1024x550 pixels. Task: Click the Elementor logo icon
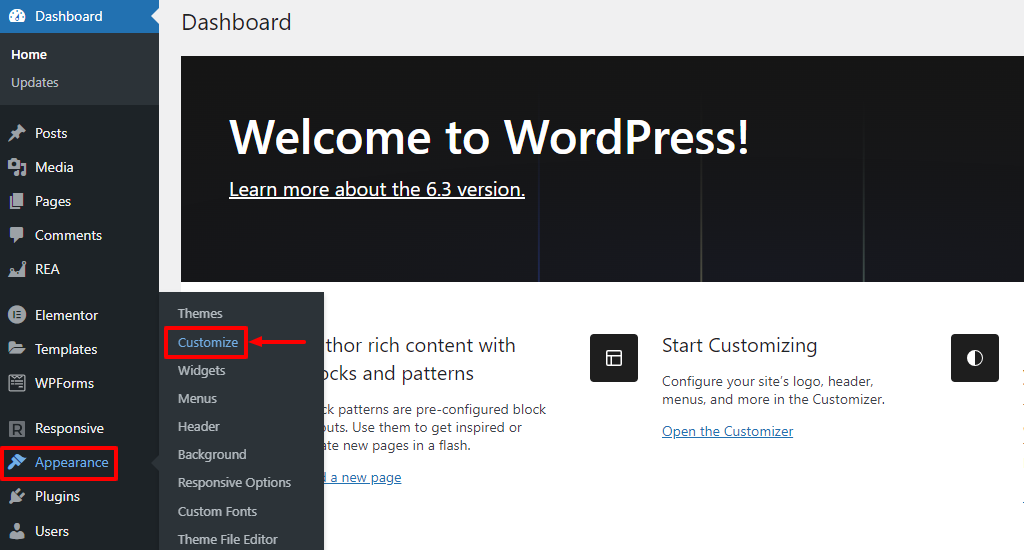coord(17,315)
